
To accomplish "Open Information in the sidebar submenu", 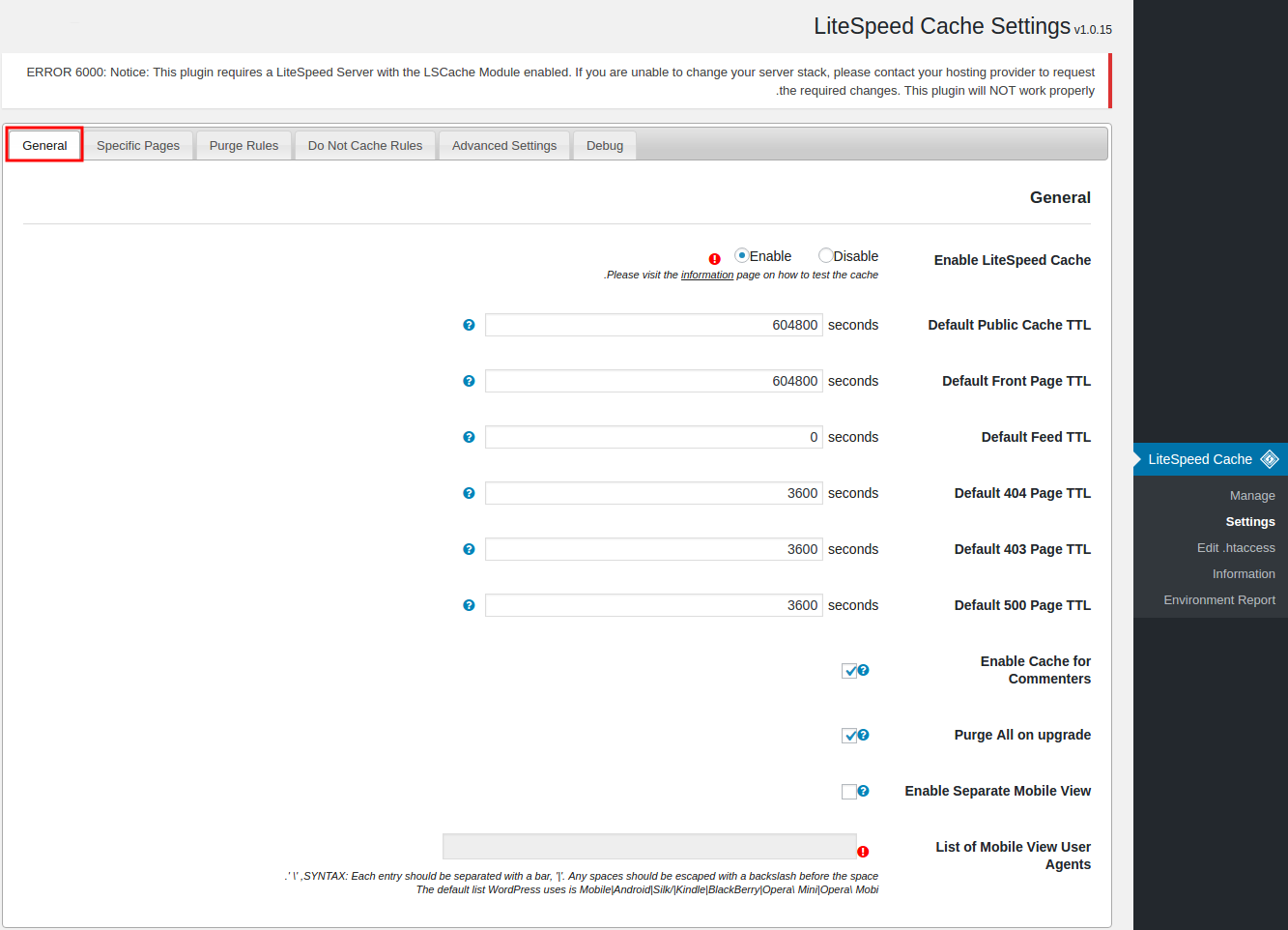I will [1244, 573].
